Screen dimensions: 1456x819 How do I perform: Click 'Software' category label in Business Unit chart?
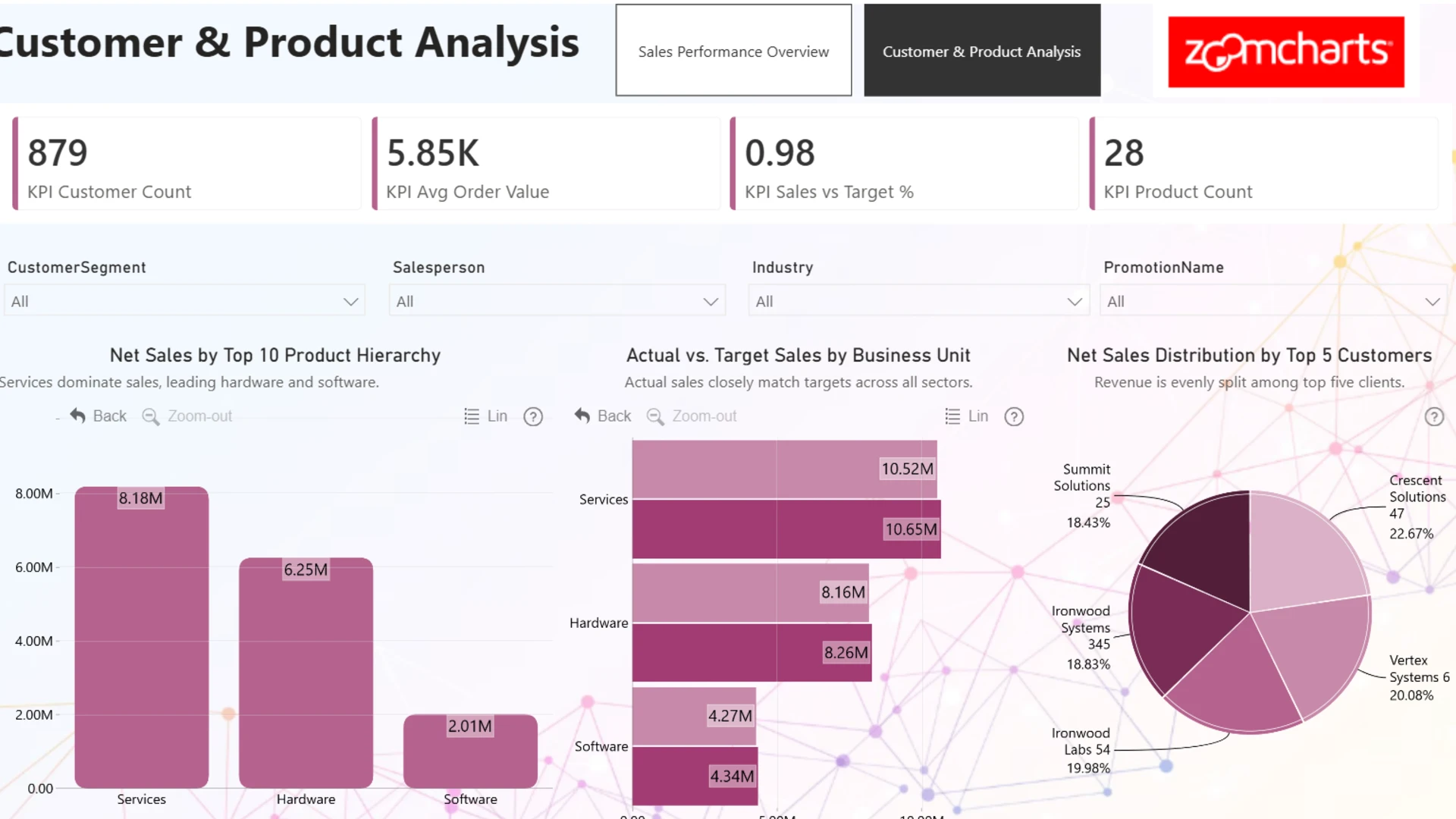(601, 747)
